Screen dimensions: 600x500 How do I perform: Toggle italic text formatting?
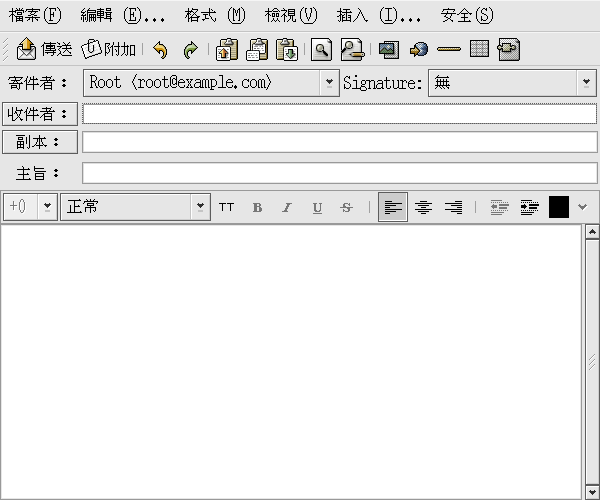coord(287,208)
